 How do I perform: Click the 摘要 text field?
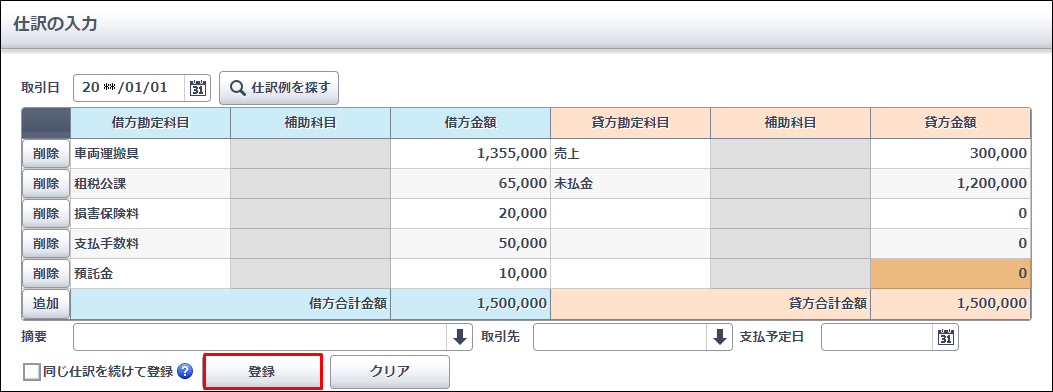coord(261,337)
